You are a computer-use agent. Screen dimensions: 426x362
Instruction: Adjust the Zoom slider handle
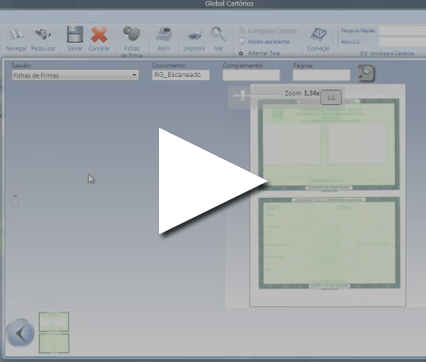tap(243, 96)
